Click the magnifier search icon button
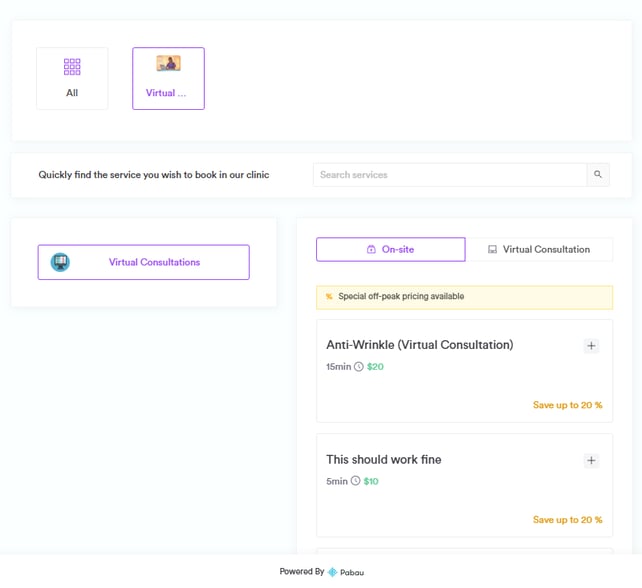Viewport: 642px width, 588px height. click(x=598, y=175)
